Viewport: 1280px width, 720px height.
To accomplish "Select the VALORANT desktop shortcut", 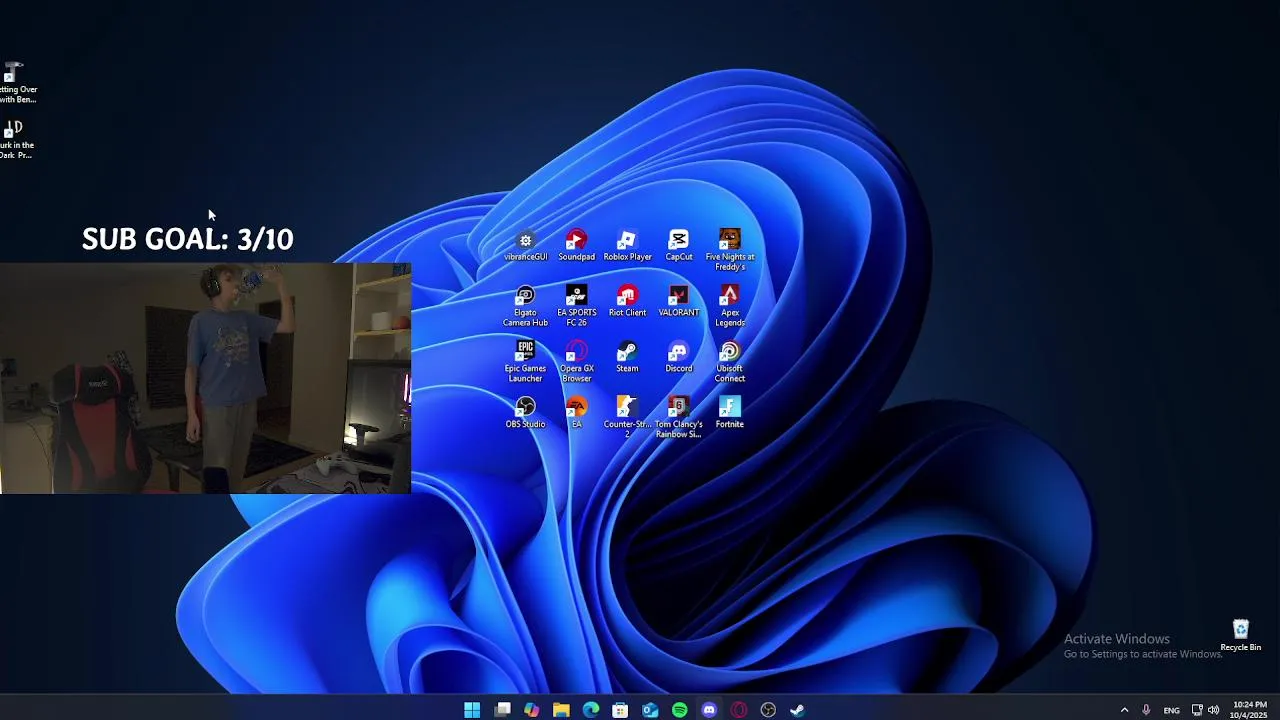I will (678, 302).
